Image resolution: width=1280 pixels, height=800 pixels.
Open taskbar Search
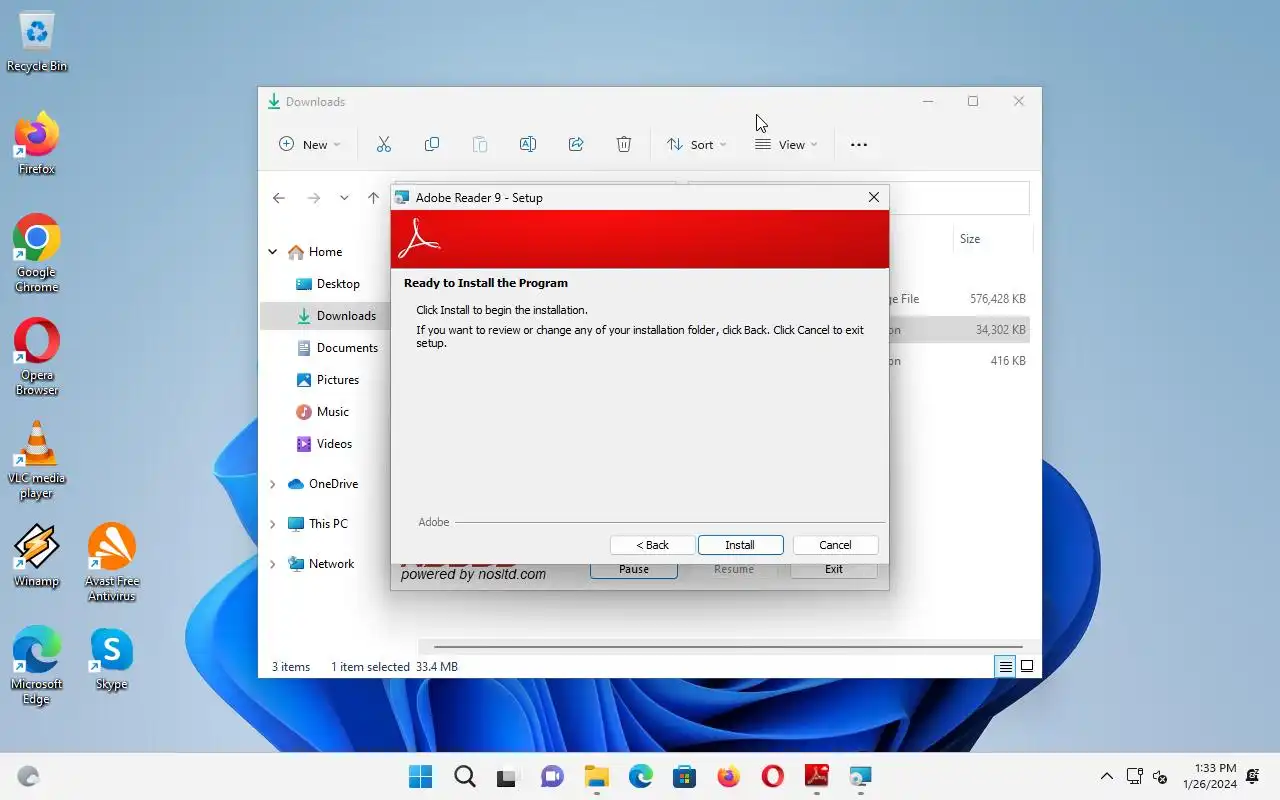(x=465, y=776)
